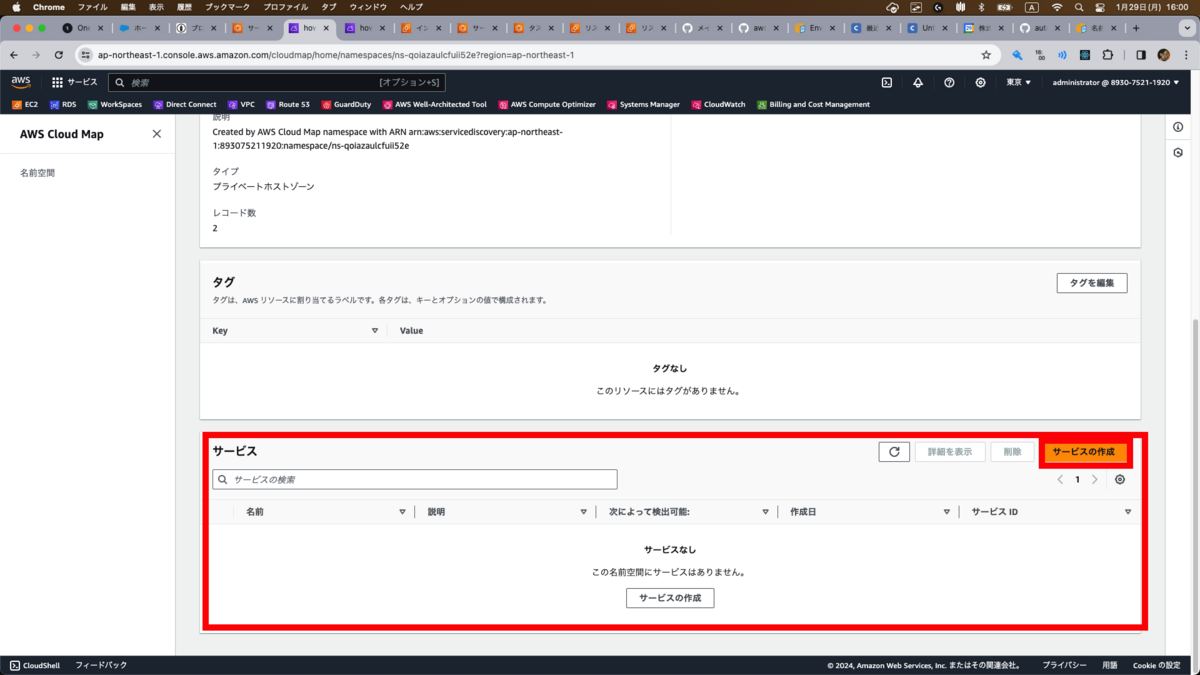Open Chrome extensions puzzle icon
Viewport: 1200px width, 675px height.
tap(1108, 55)
